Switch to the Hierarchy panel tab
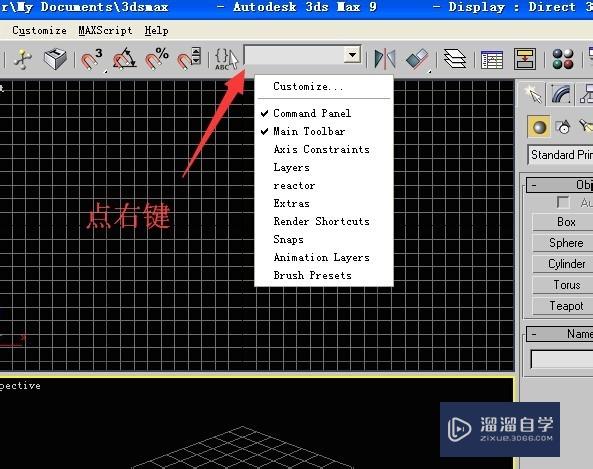This screenshot has height=469, width=593. pyautogui.click(x=585, y=94)
